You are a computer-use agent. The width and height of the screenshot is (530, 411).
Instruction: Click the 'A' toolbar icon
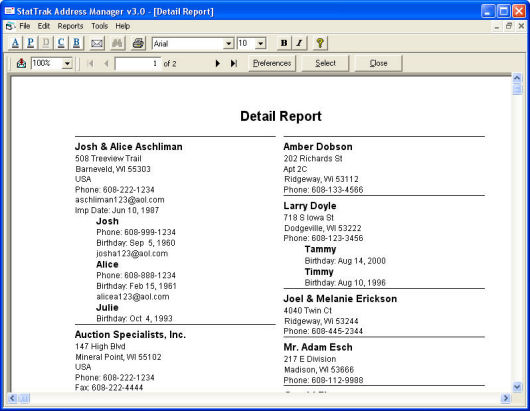tap(15, 43)
